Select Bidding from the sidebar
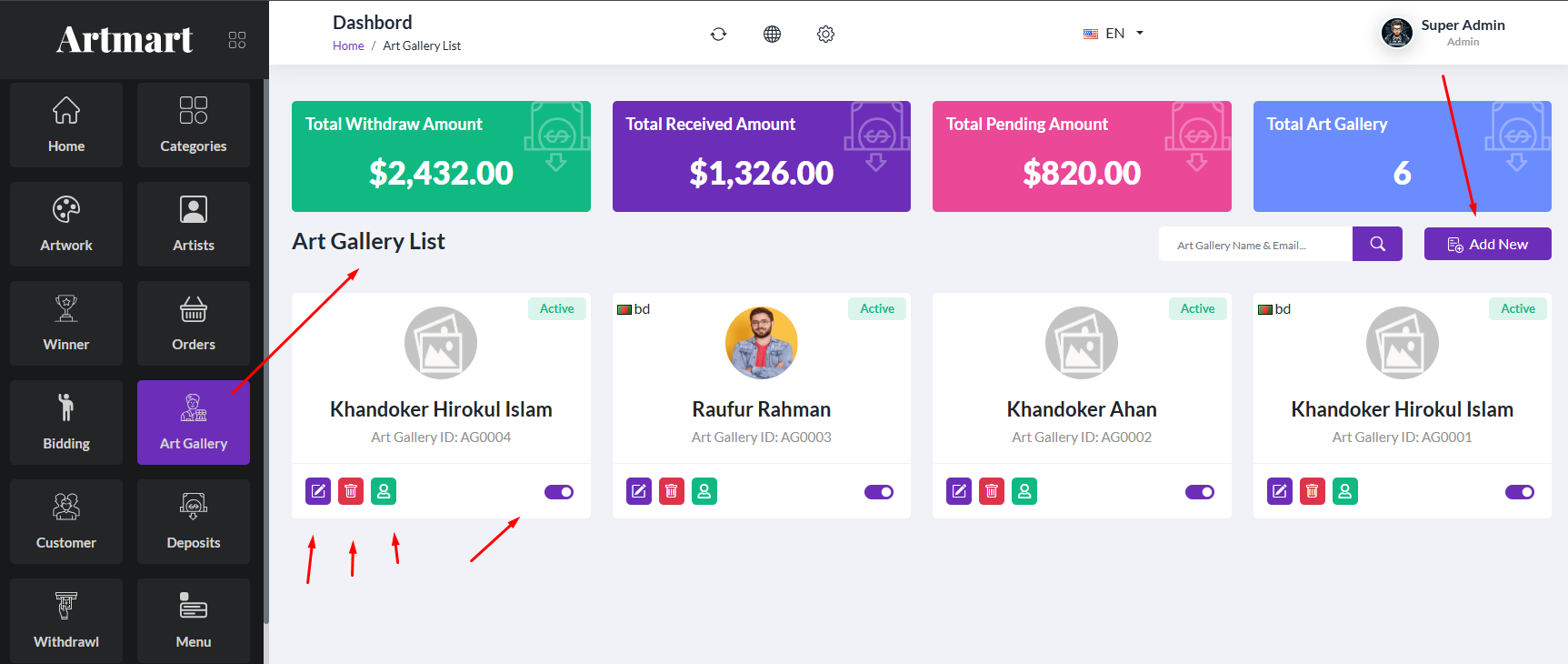The height and width of the screenshot is (664, 1568). click(66, 422)
